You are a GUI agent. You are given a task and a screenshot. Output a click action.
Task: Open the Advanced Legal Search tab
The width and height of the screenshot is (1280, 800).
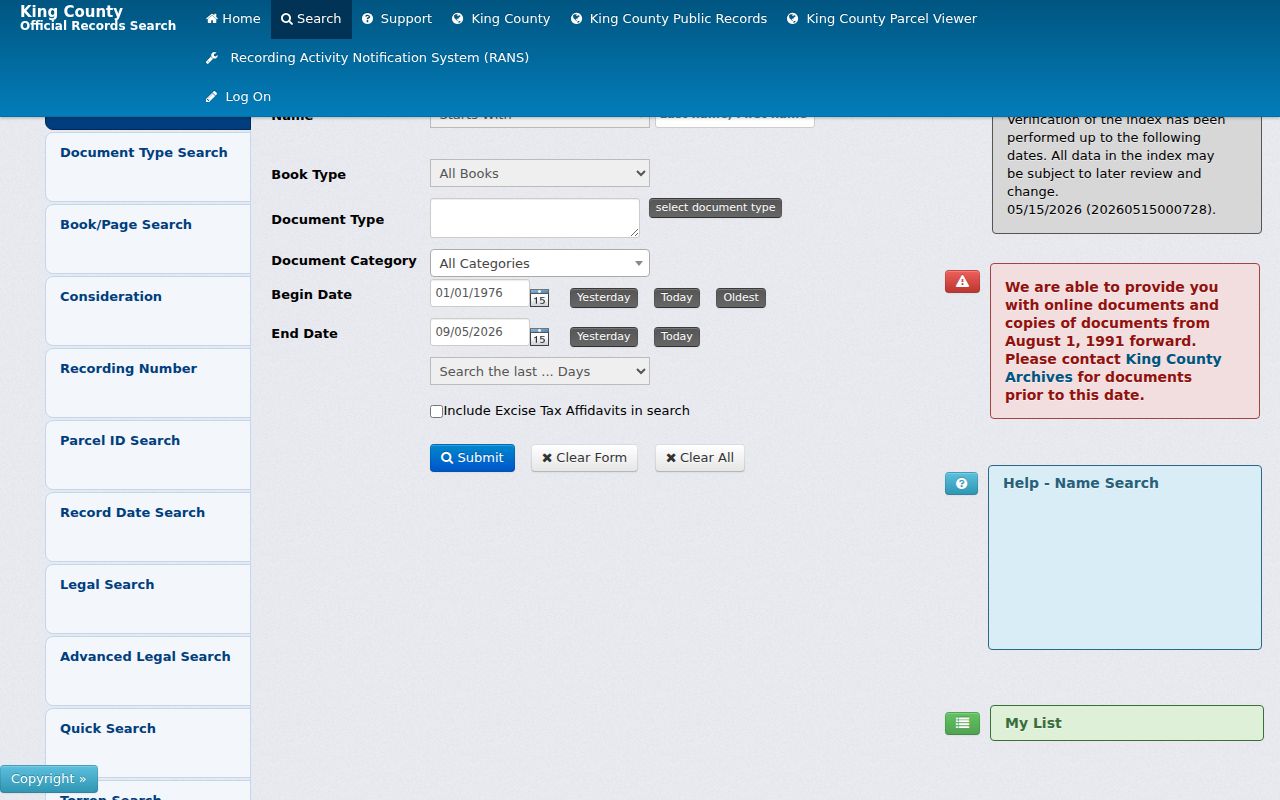tap(148, 671)
